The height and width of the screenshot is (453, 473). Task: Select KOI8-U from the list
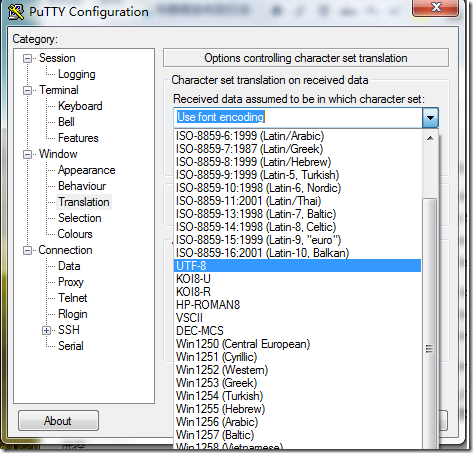pos(297,279)
